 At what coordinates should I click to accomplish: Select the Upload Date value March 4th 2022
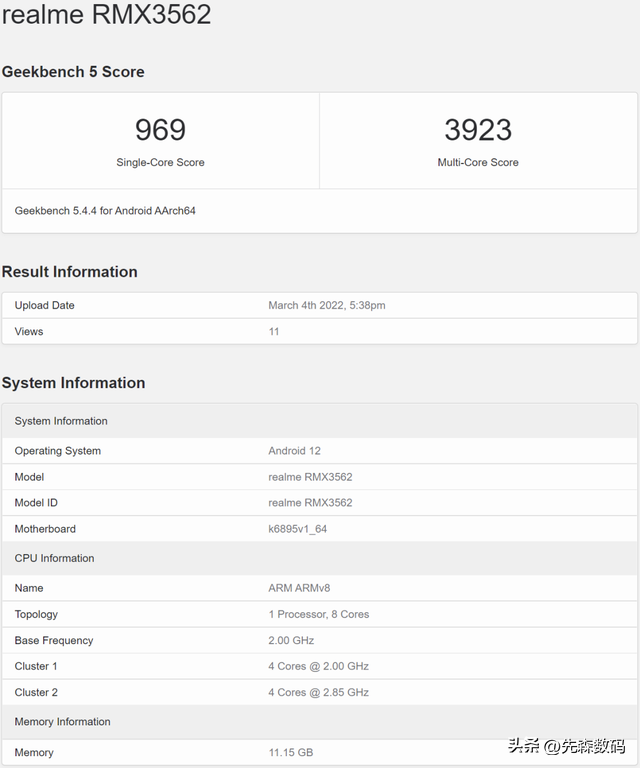click(x=326, y=305)
